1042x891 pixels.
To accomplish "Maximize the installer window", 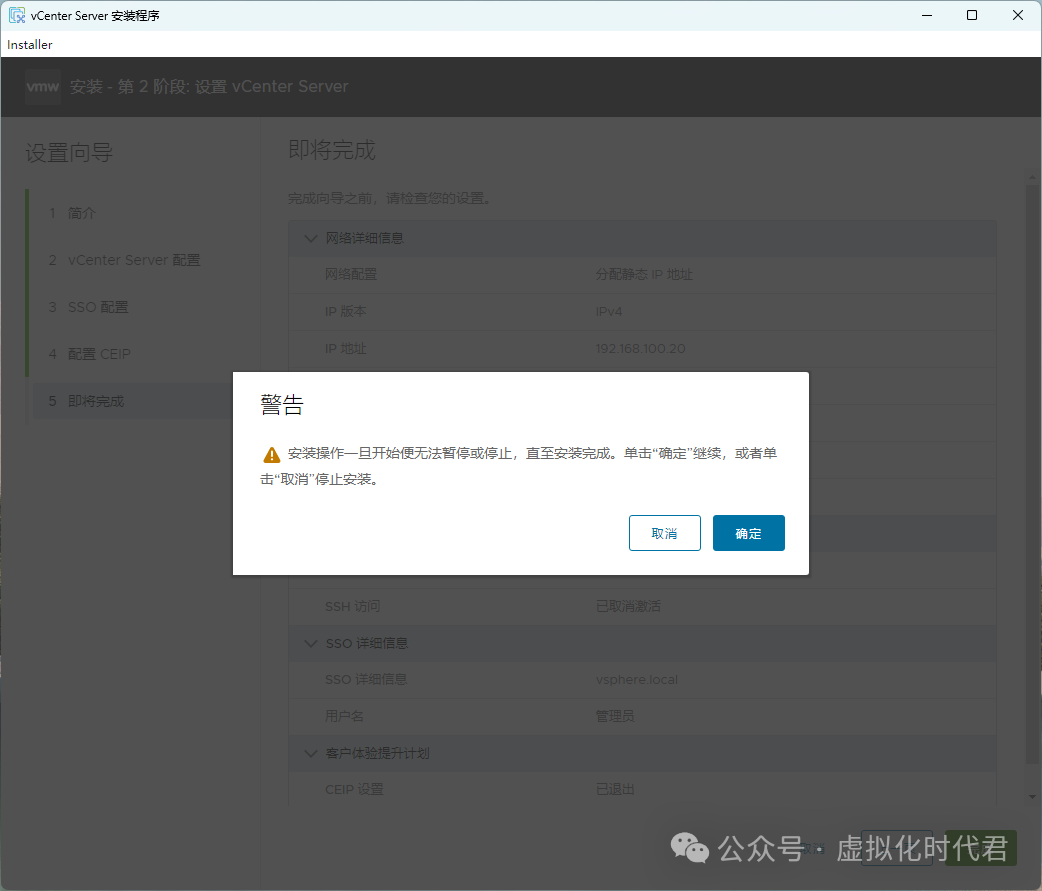I will coord(972,15).
